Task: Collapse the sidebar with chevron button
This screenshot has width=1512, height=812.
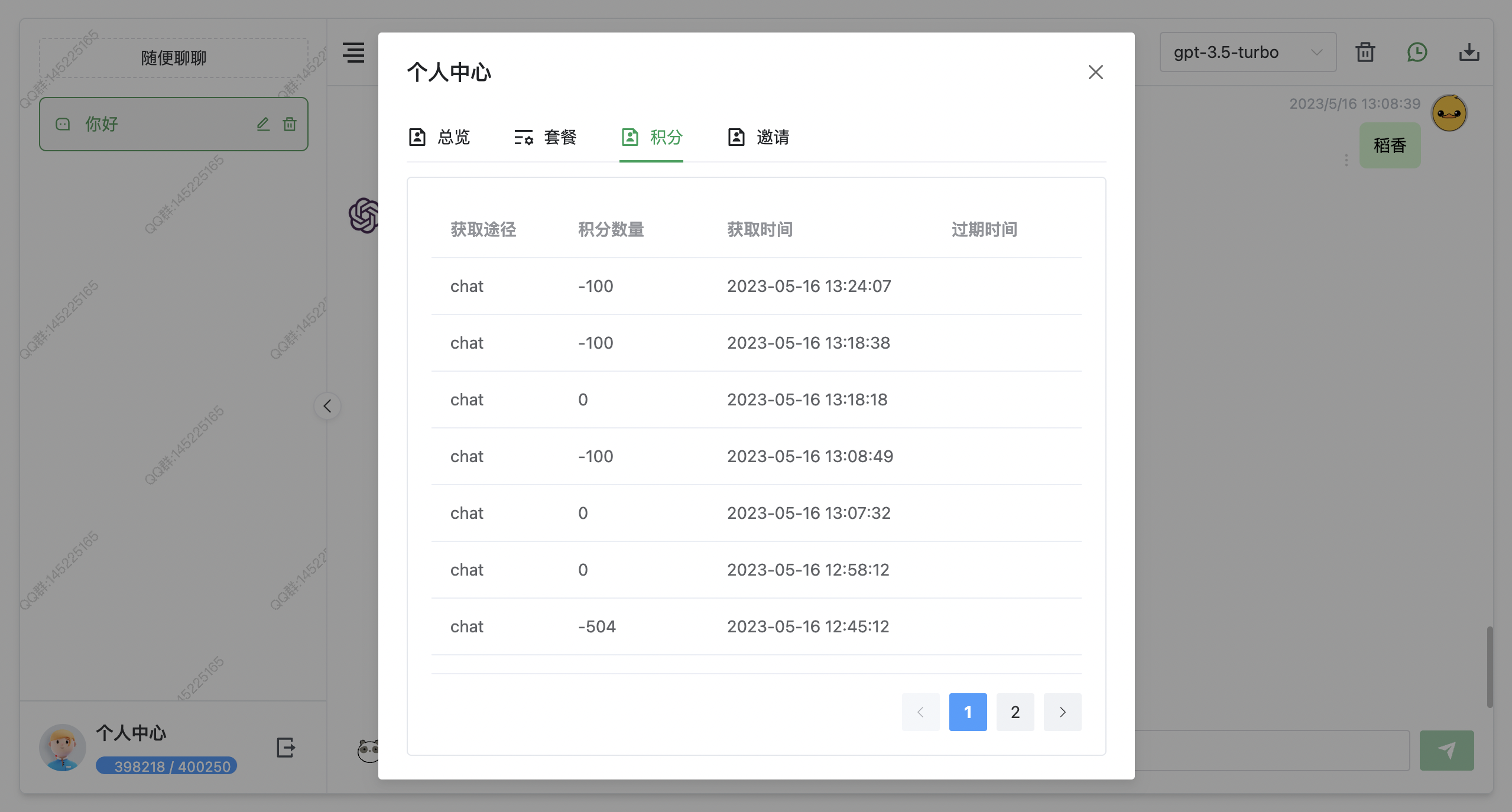Action: click(x=327, y=406)
